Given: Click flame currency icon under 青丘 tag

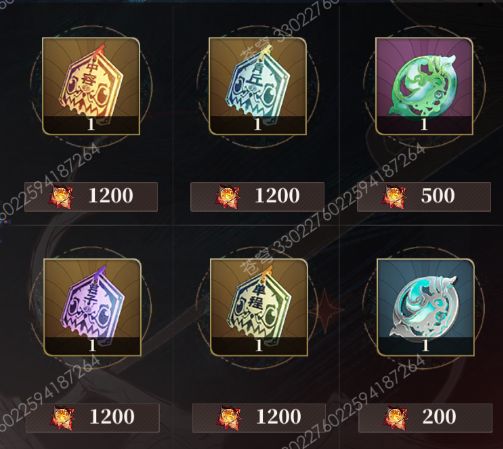Looking at the screenshot, I should tap(228, 197).
